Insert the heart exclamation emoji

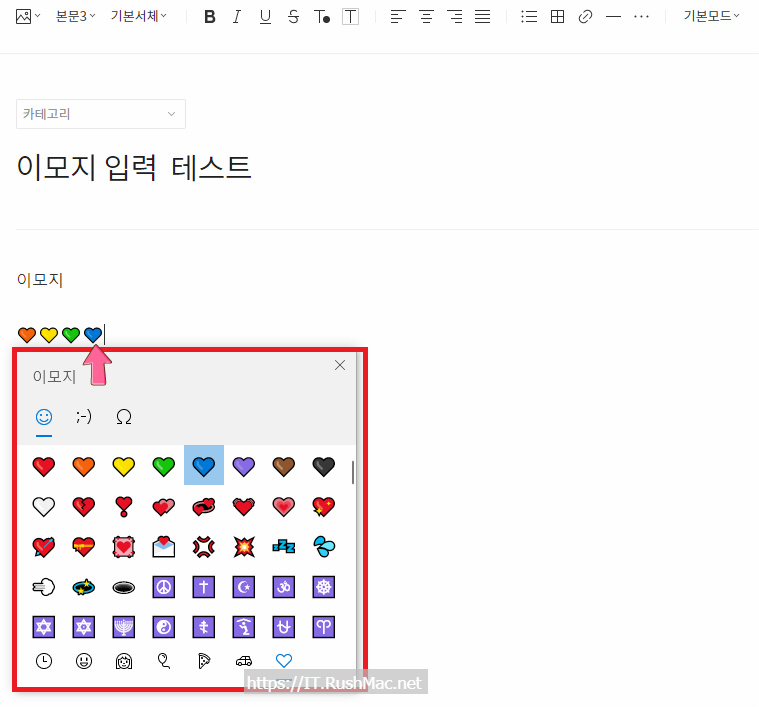pos(124,507)
